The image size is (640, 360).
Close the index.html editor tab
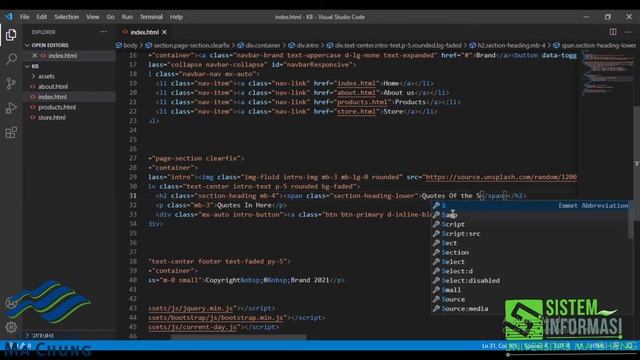(x=164, y=32)
